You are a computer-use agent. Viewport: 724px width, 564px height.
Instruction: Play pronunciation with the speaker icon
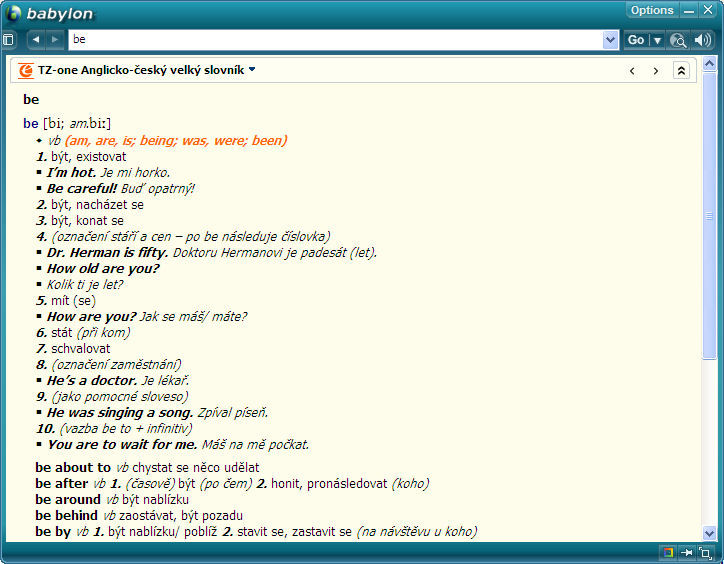click(703, 40)
